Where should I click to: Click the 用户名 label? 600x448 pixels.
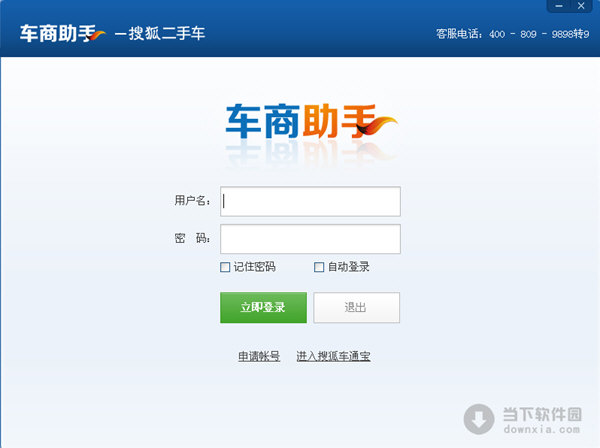pos(192,200)
